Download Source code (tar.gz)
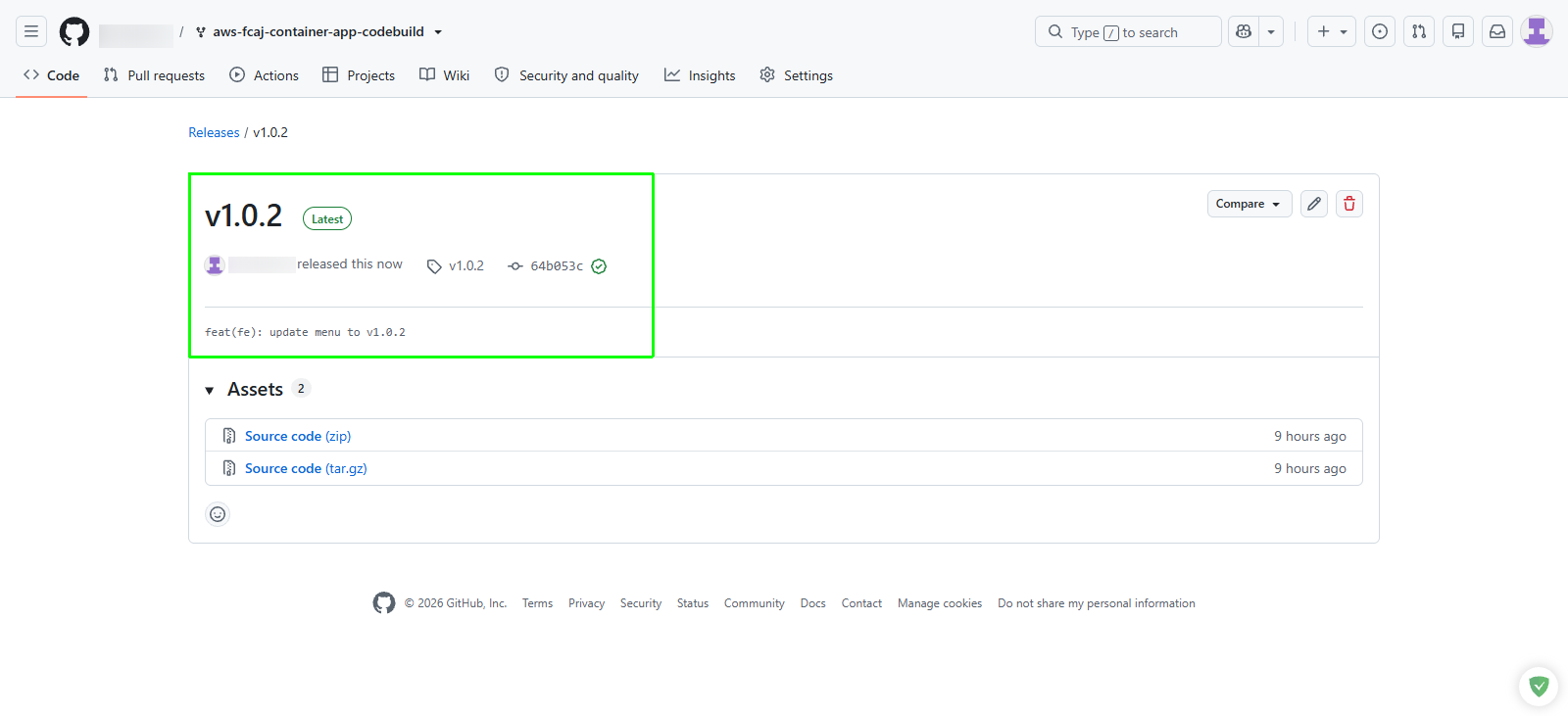The height and width of the screenshot is (716, 1568). [x=306, y=468]
